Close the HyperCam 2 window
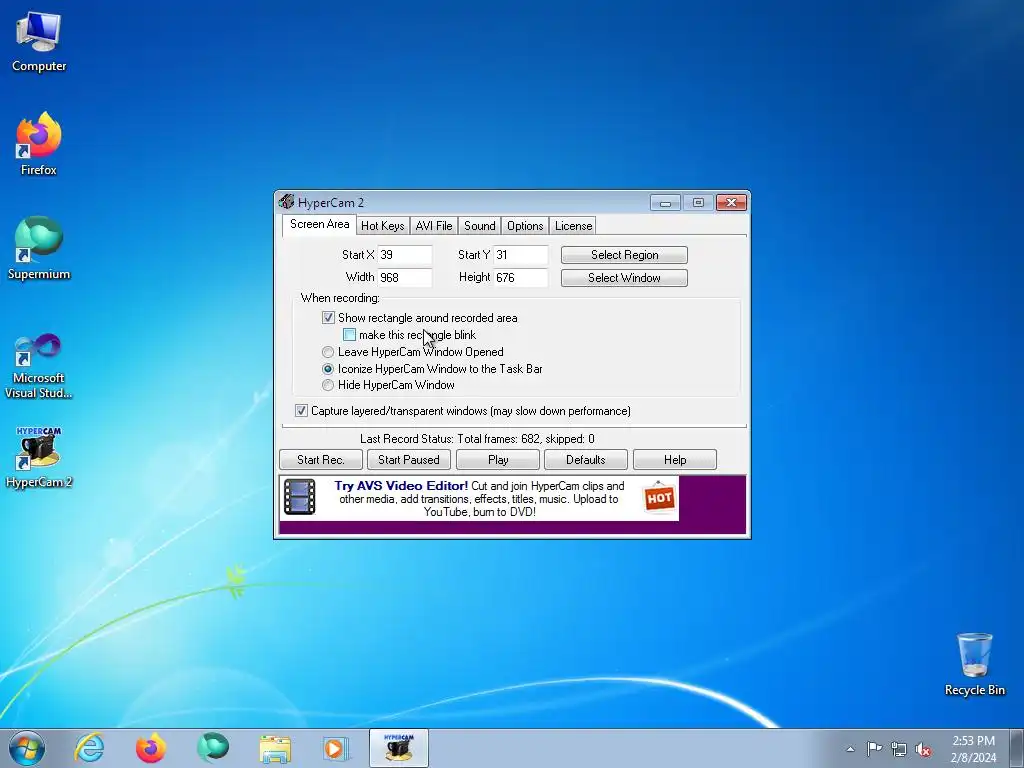 point(731,203)
